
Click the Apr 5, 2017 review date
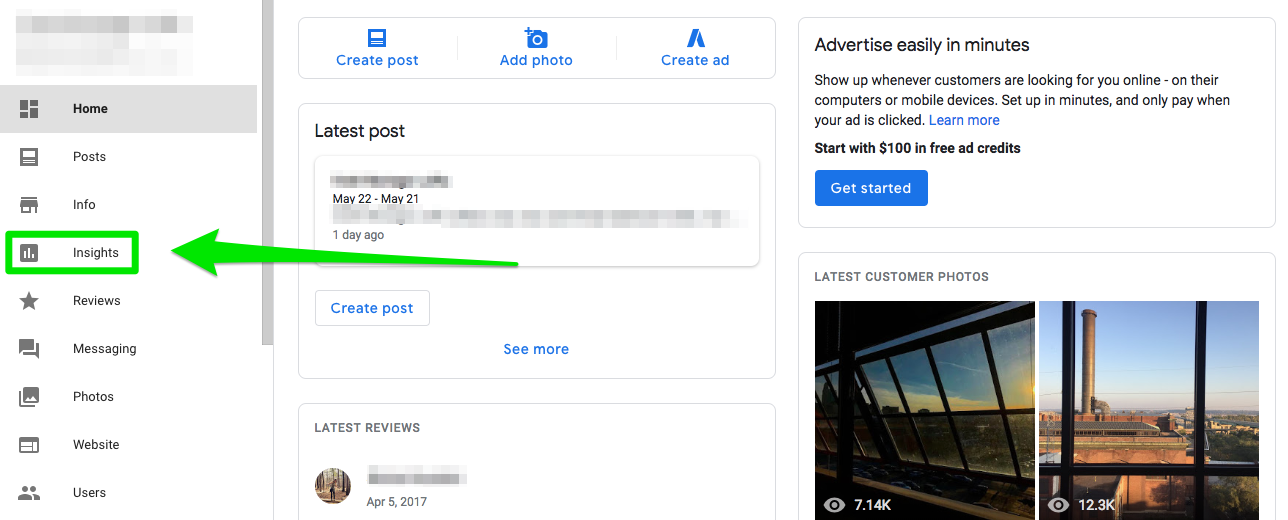pos(397,502)
